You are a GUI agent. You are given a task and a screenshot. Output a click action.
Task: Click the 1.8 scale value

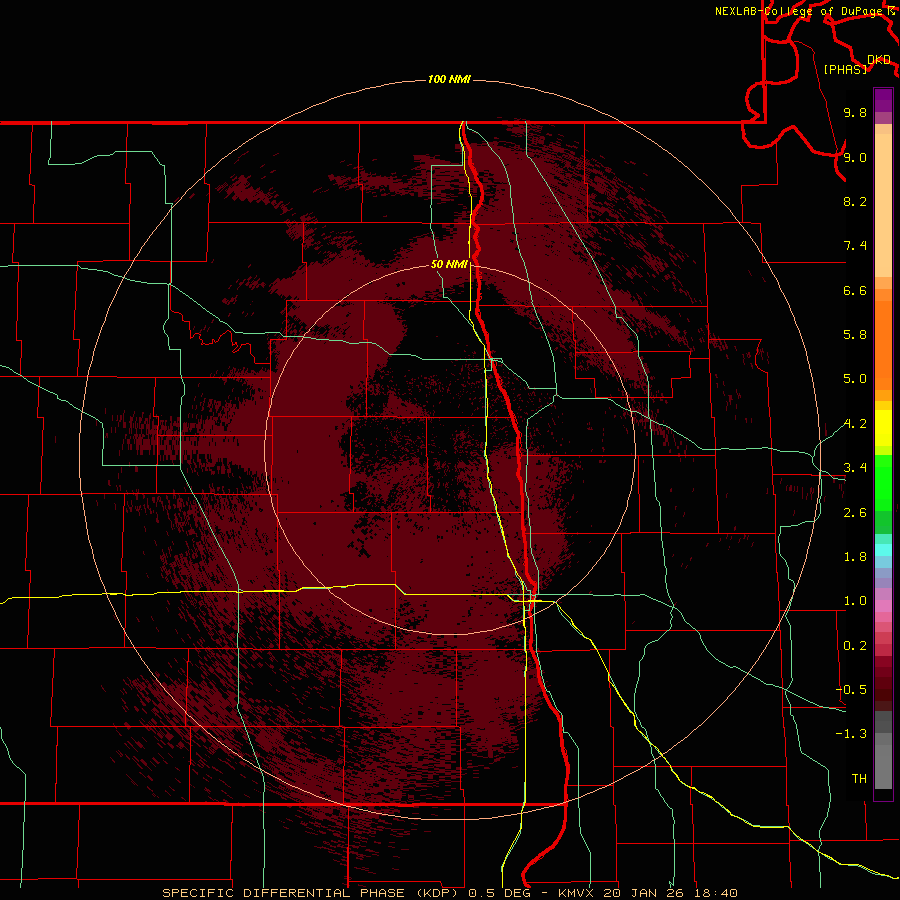tap(855, 557)
